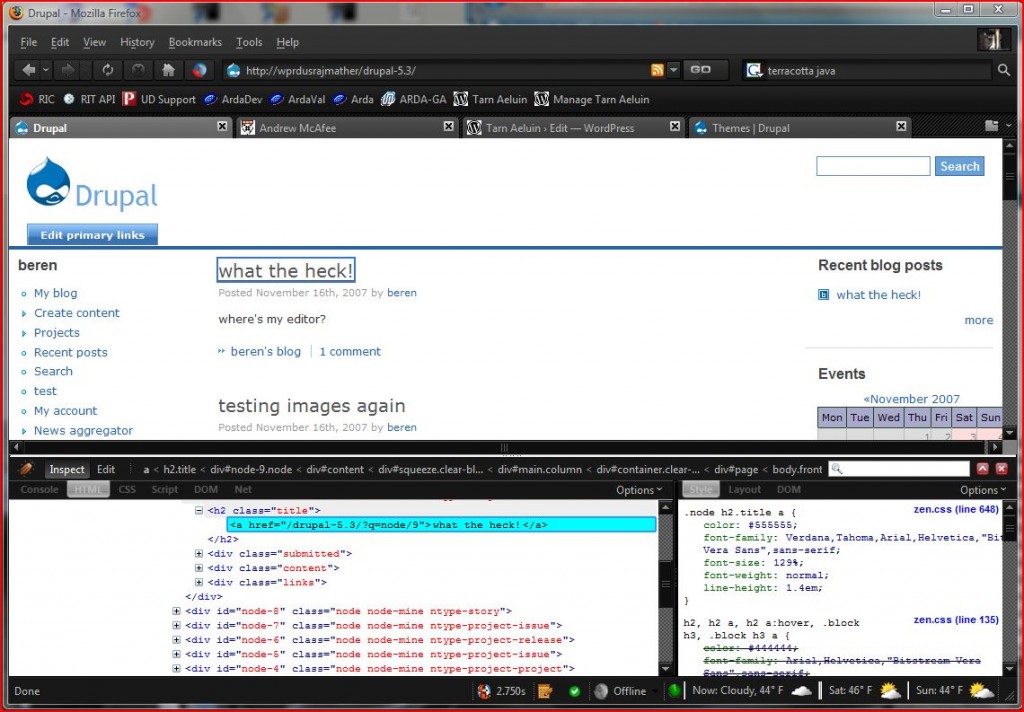Click the Home icon in the browser toolbar

(x=168, y=70)
